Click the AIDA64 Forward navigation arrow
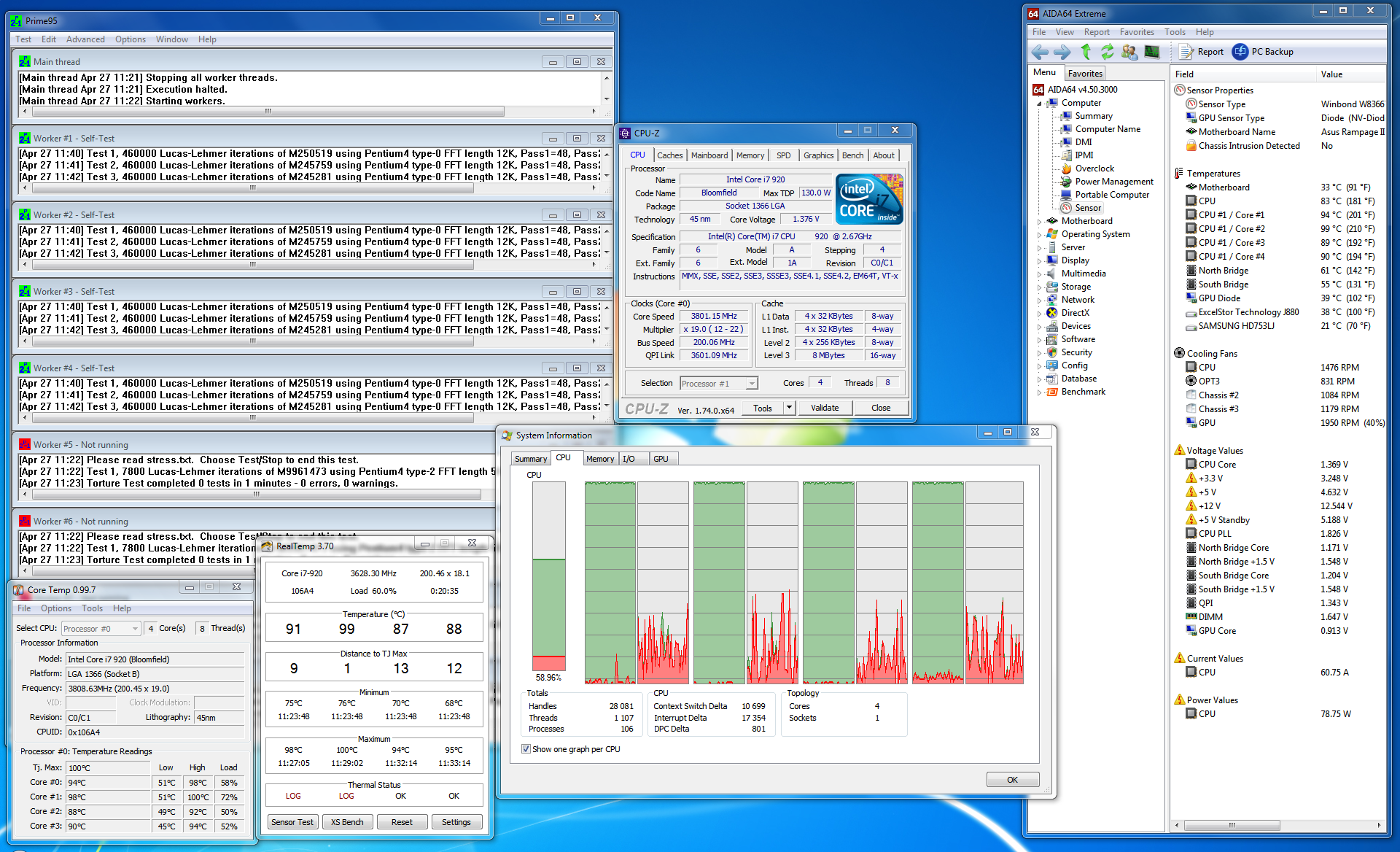The height and width of the screenshot is (852, 1400). pos(1062,52)
